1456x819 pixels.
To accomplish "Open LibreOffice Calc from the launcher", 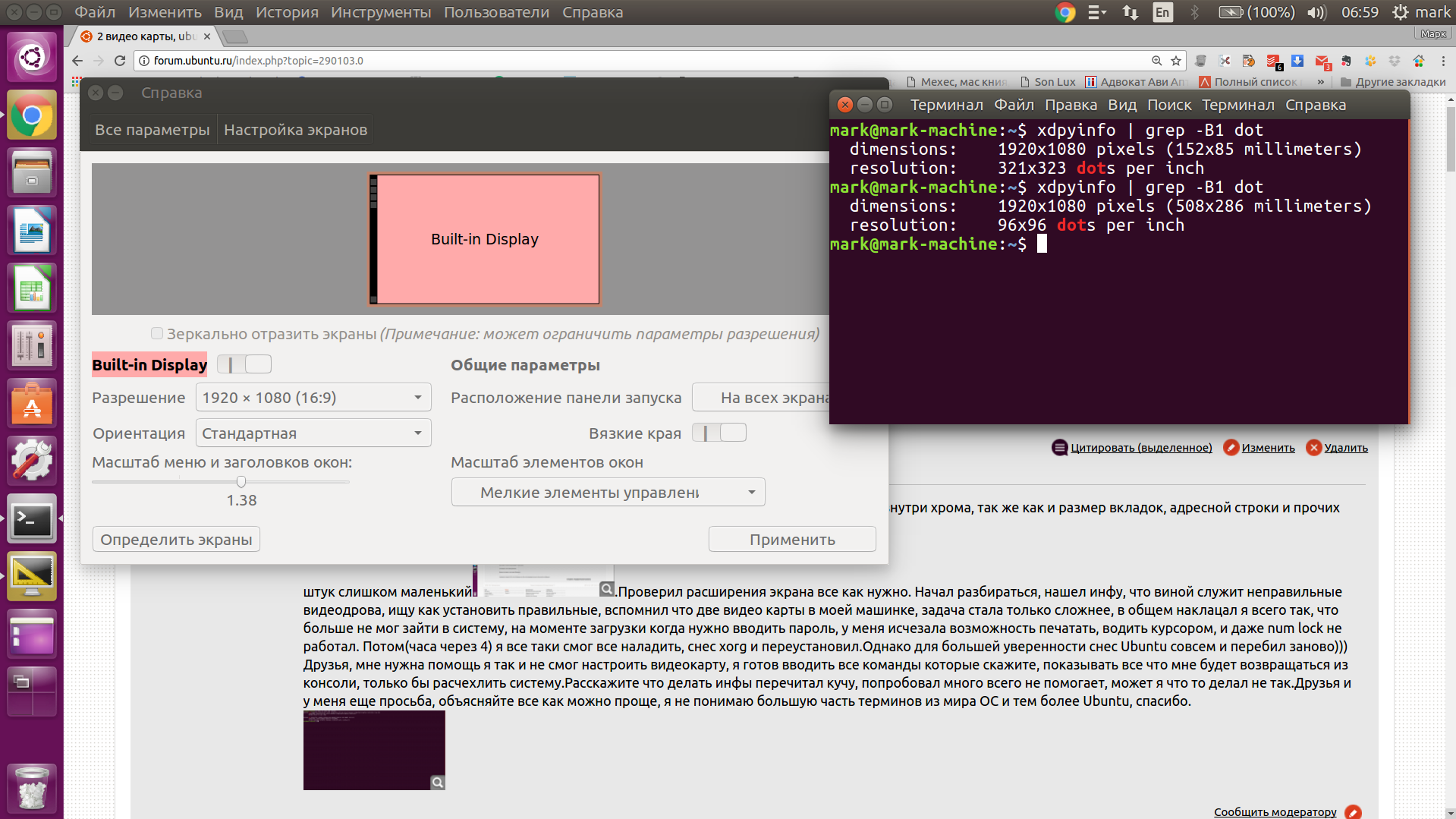I will [32, 288].
